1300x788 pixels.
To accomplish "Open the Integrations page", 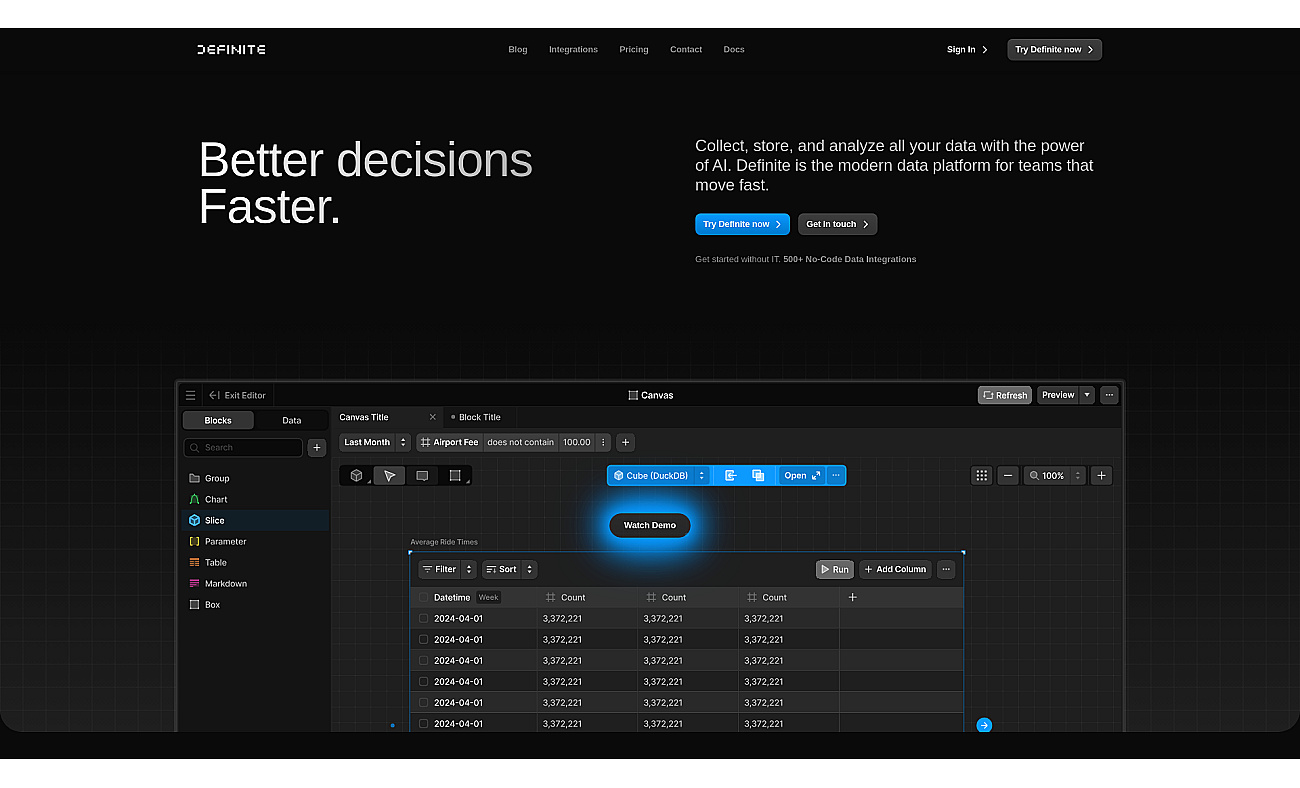I will (573, 49).
